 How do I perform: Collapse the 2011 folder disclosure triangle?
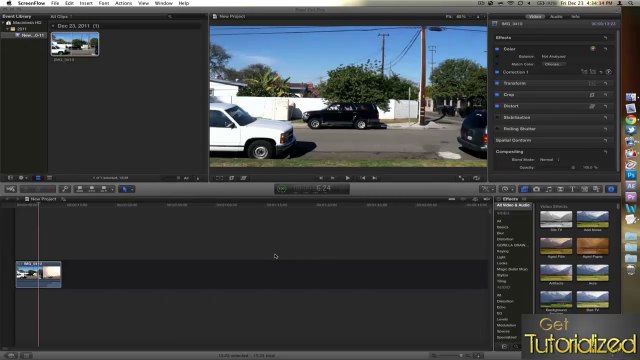(x=7, y=29)
